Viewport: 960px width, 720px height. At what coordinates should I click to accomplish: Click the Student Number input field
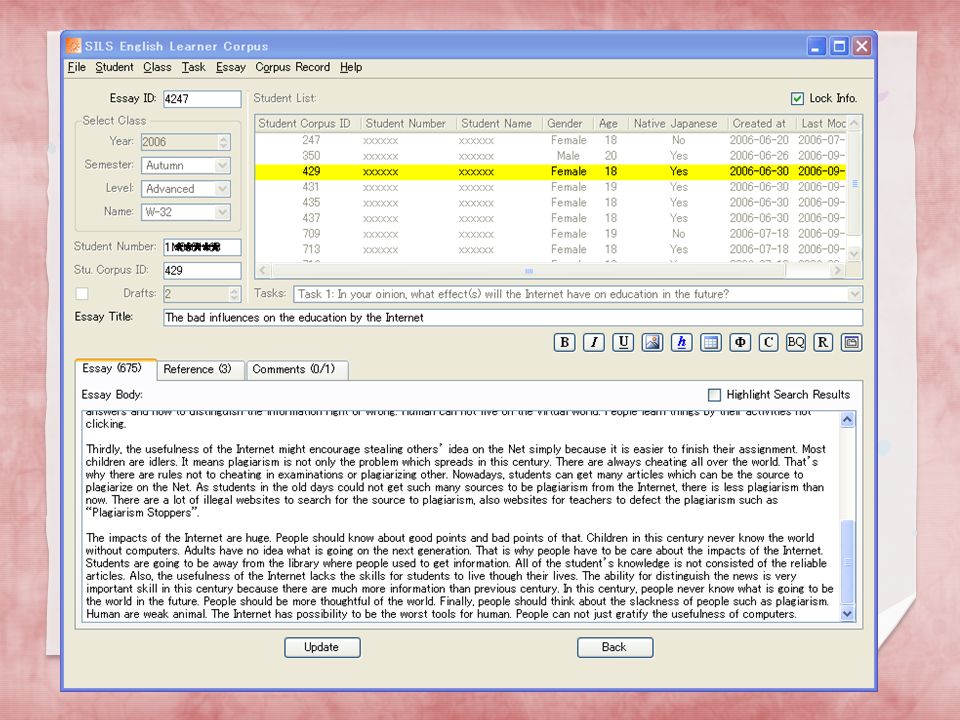tap(202, 247)
